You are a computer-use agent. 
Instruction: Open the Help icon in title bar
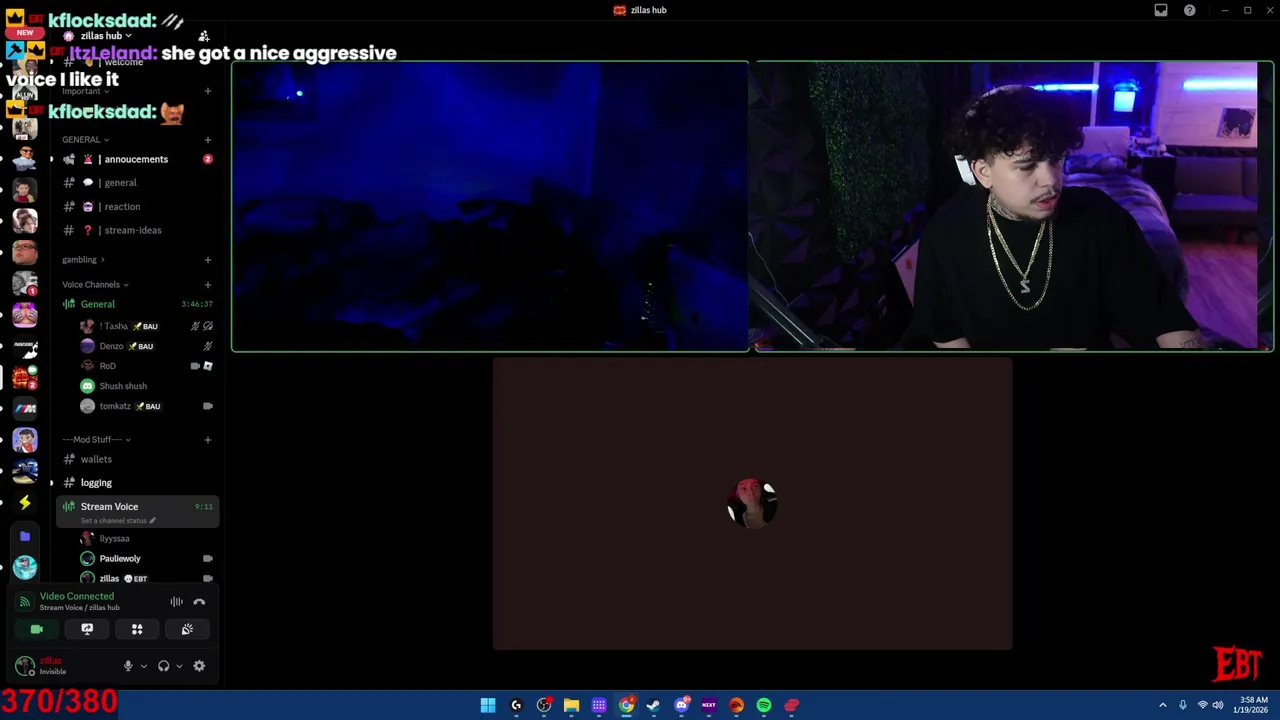click(x=1190, y=10)
